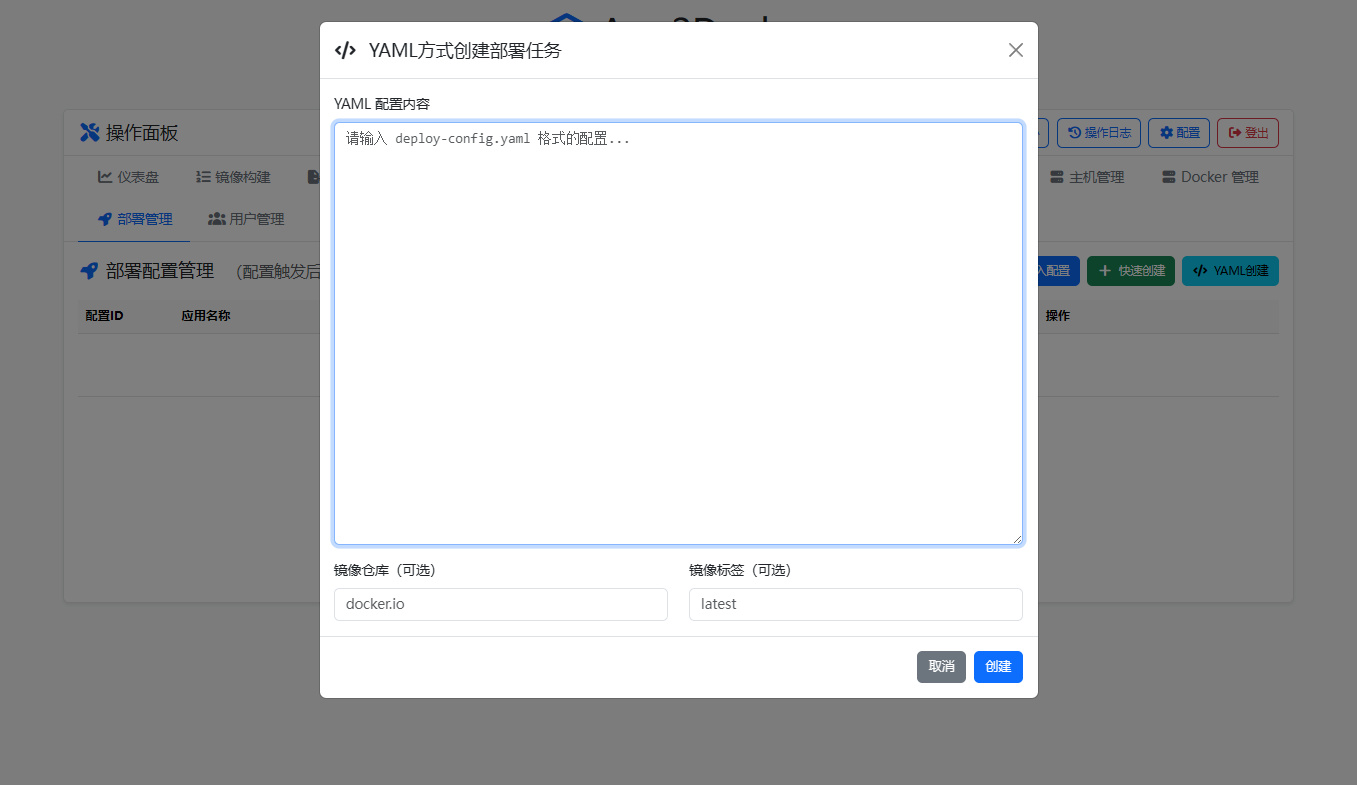The image size is (1357, 785).
Task: Click the blue 创建 button
Action: (x=998, y=667)
